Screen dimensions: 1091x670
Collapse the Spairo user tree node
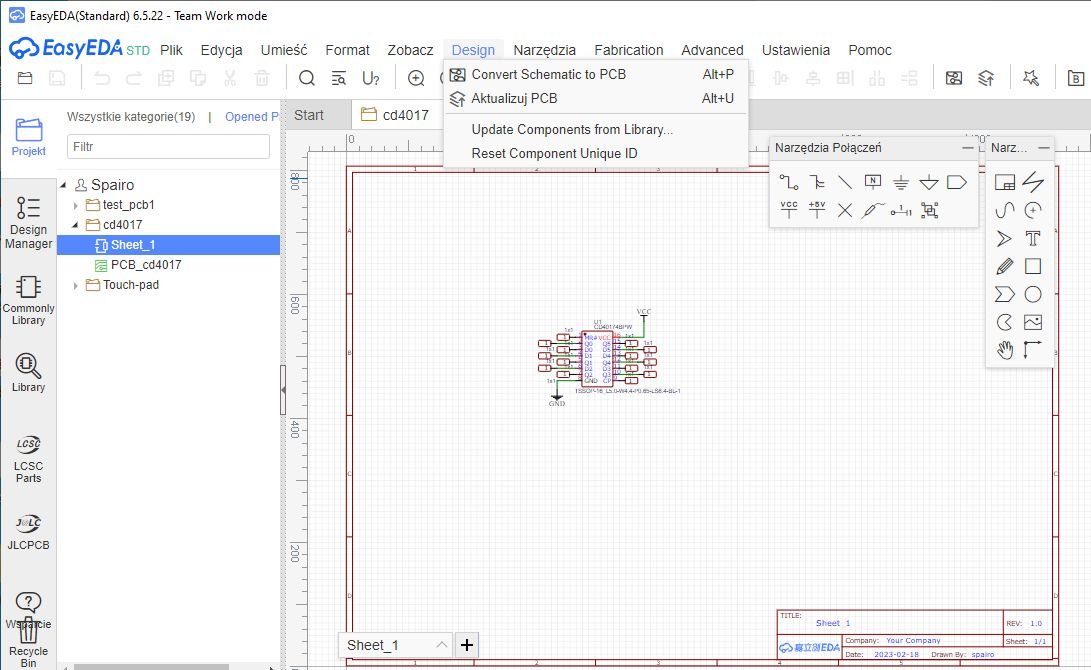point(63,184)
